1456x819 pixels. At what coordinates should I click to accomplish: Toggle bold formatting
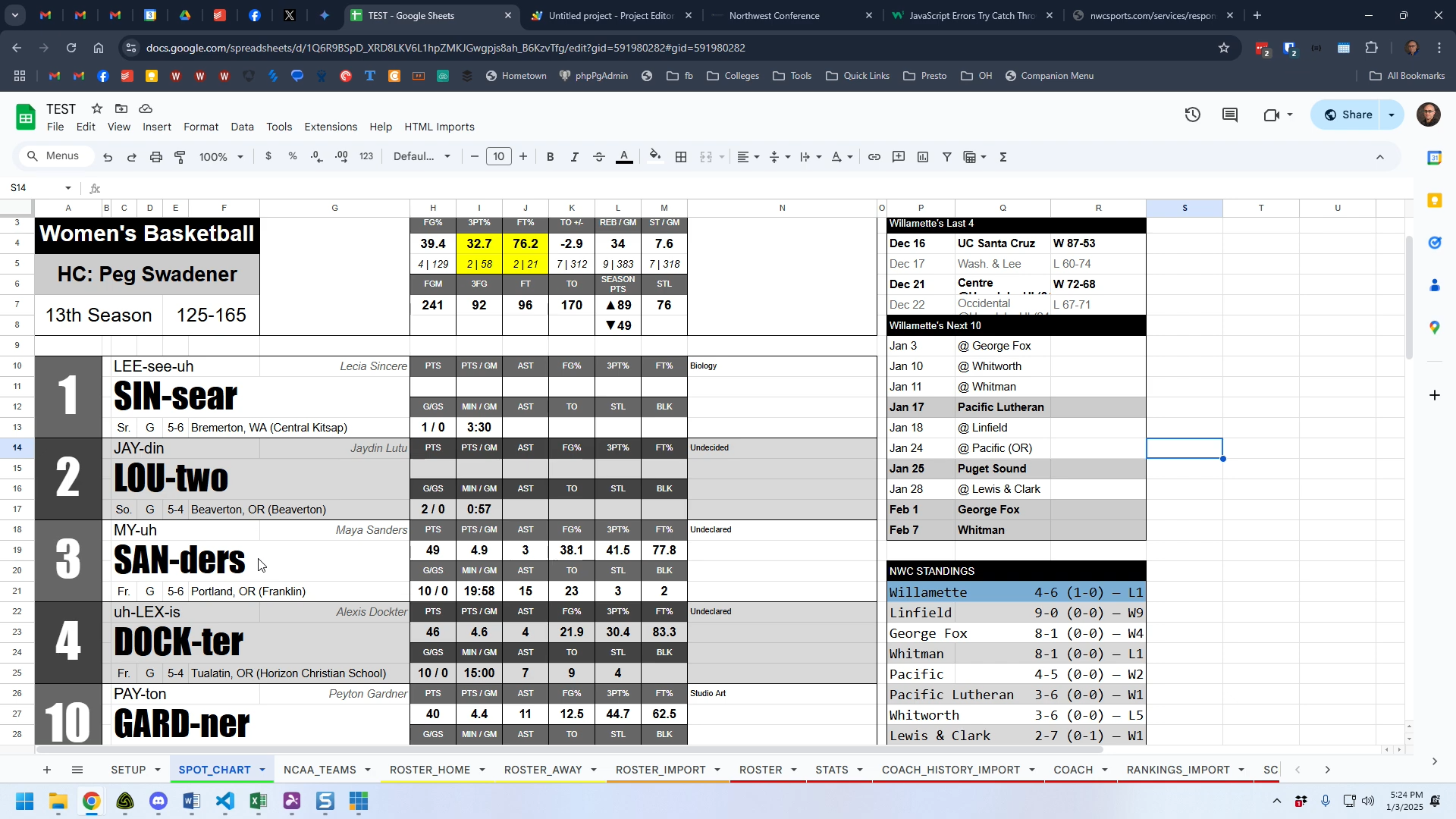click(550, 157)
